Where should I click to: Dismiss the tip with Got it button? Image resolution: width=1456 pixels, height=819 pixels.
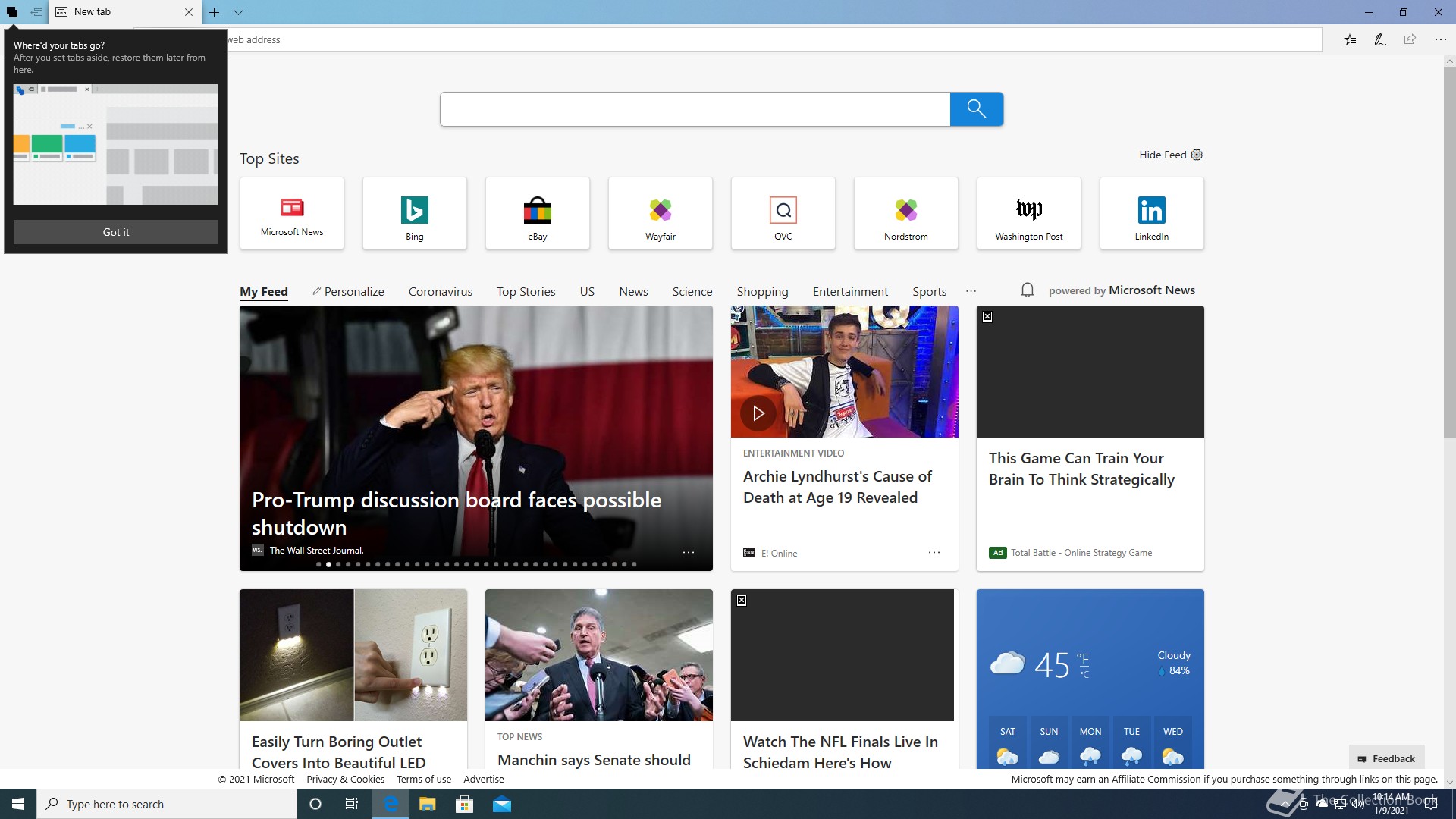pos(116,232)
